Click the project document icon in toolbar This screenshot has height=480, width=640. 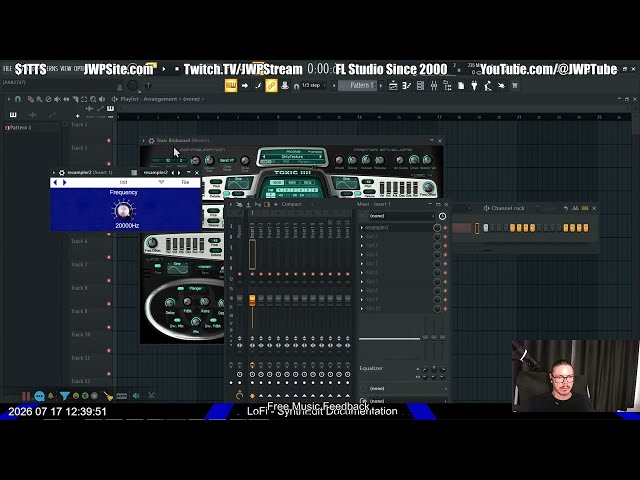[461, 86]
